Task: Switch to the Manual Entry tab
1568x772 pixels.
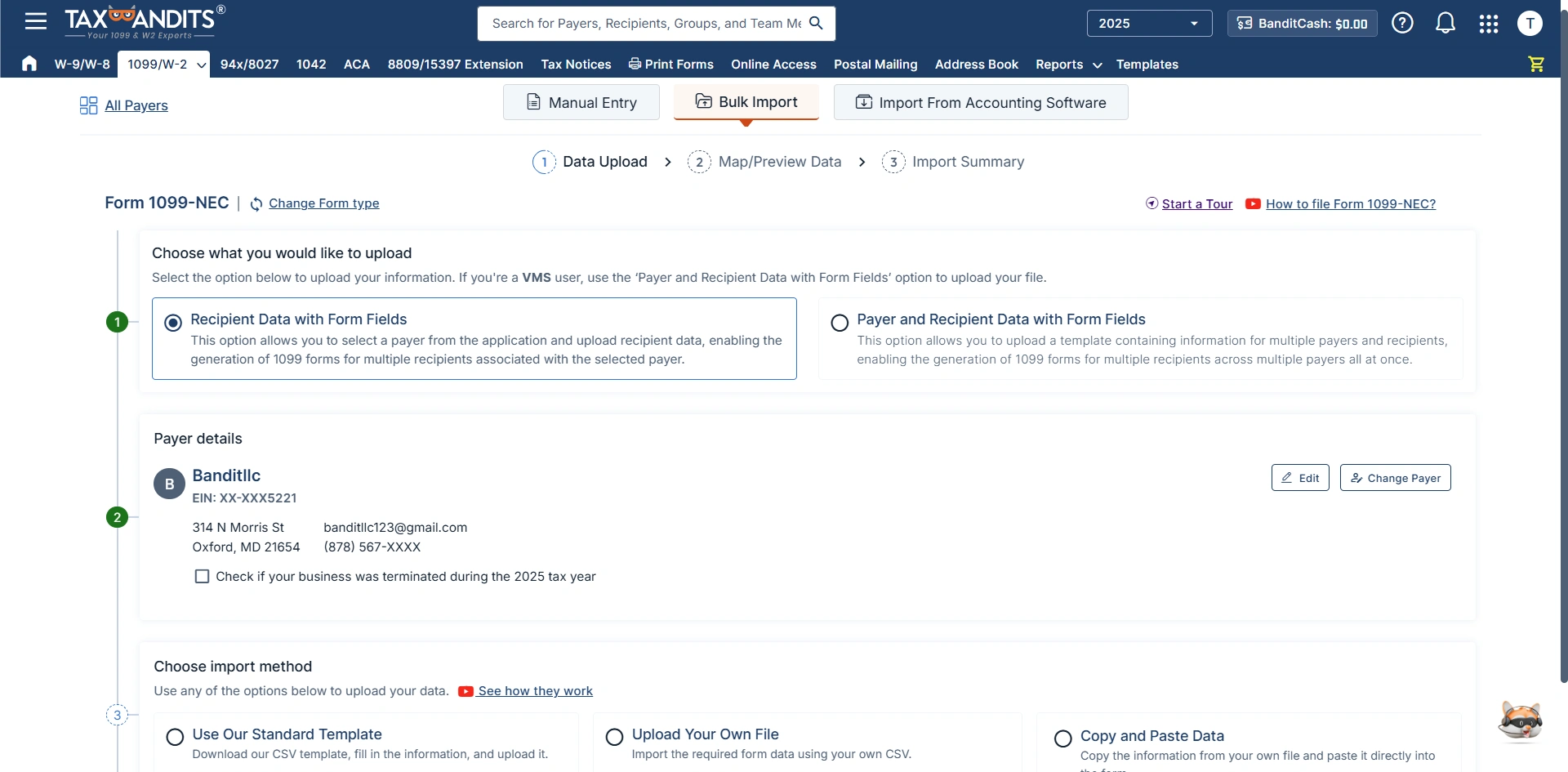Action: click(581, 102)
